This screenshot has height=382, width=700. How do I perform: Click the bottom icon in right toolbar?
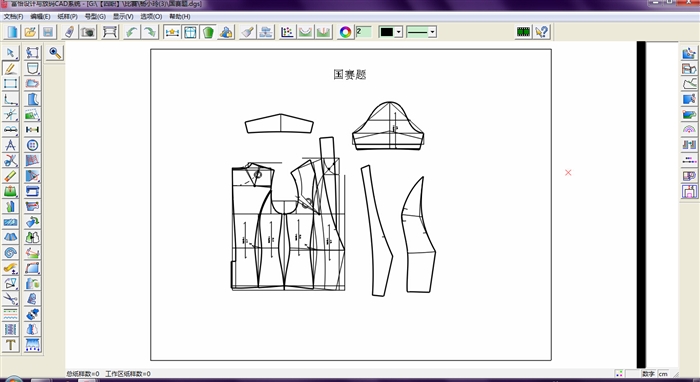(689, 191)
